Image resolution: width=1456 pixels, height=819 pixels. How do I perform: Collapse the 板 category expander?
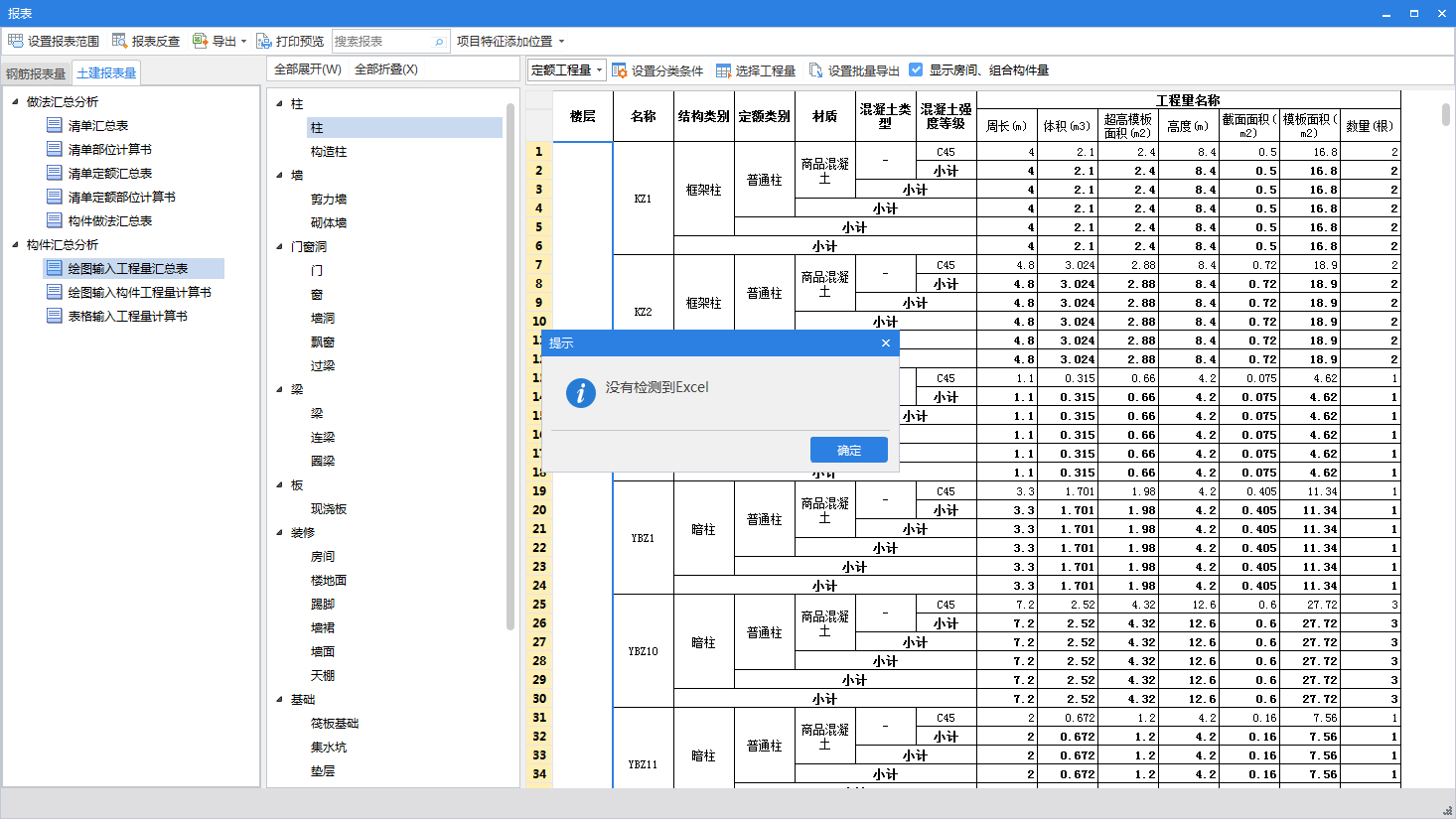click(x=279, y=484)
